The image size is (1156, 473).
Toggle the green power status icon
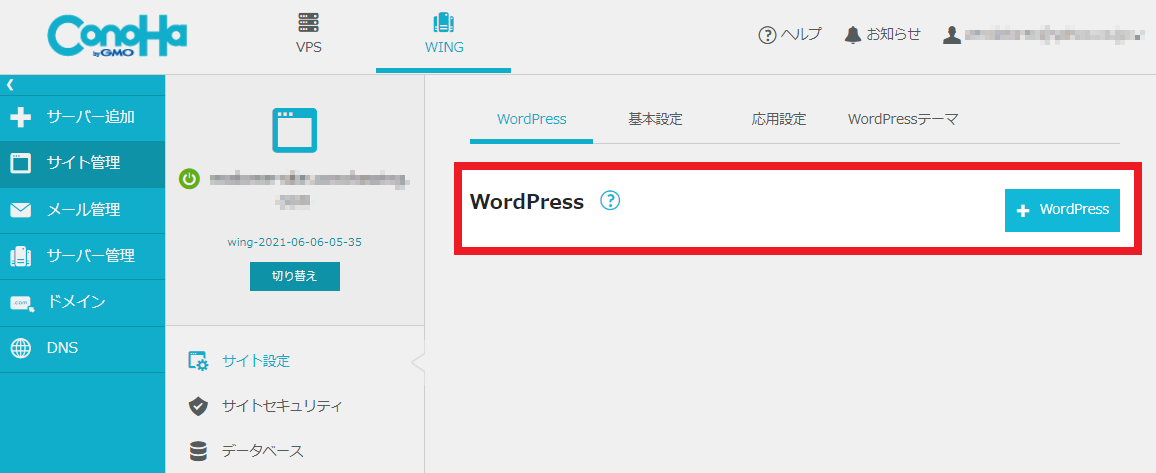(189, 179)
